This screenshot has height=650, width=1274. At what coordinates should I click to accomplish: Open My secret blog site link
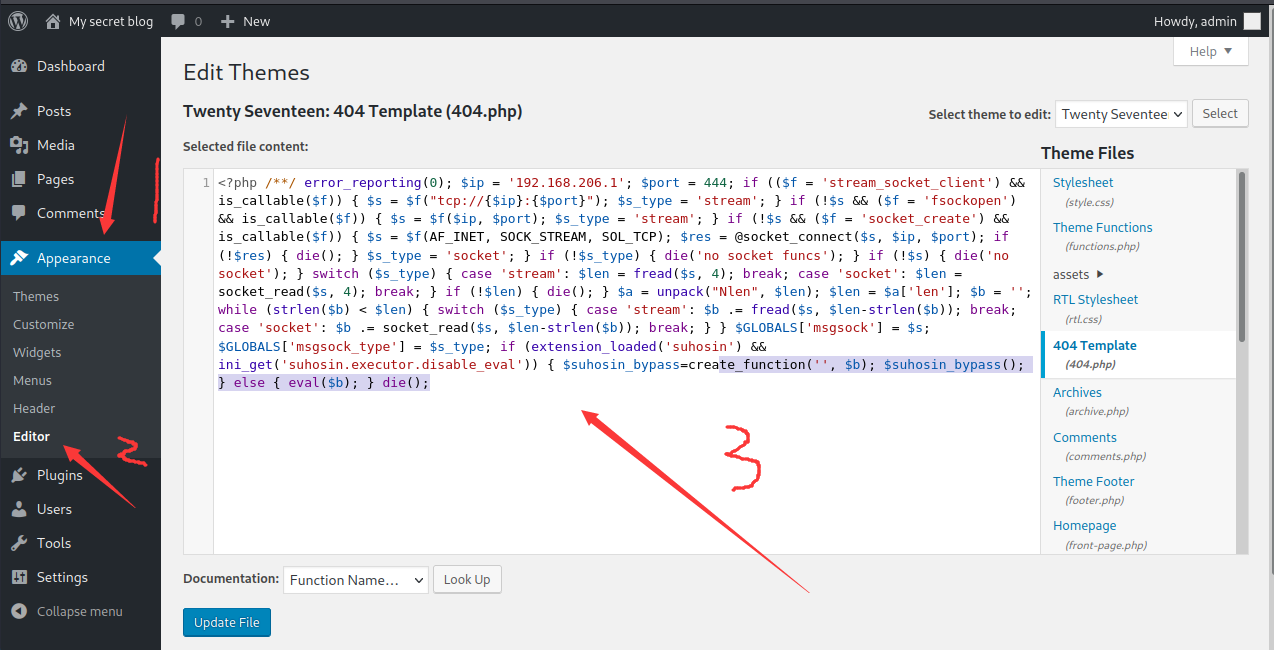[111, 21]
